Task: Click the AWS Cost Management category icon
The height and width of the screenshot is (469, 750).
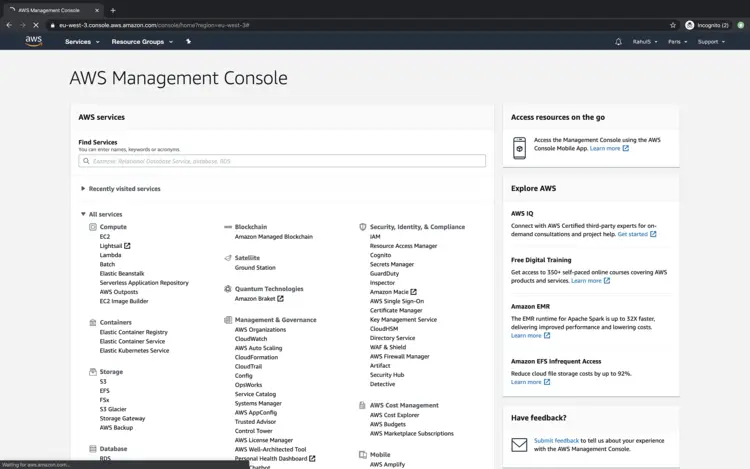Action: pos(362,405)
